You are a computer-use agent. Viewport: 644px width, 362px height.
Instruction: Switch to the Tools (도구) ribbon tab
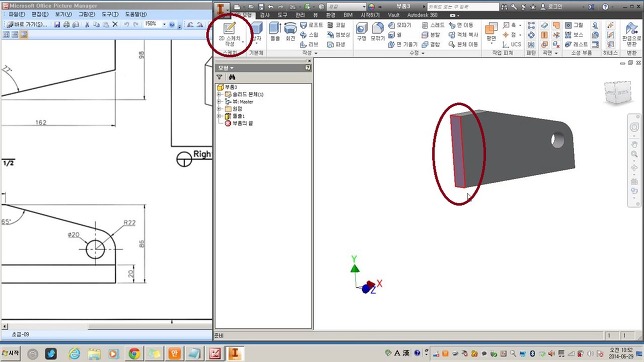tap(283, 15)
